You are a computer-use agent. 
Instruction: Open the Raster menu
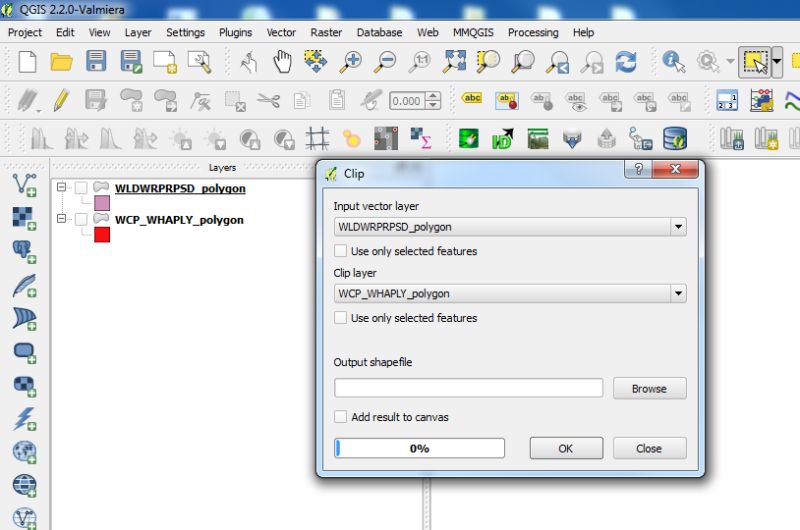point(326,32)
